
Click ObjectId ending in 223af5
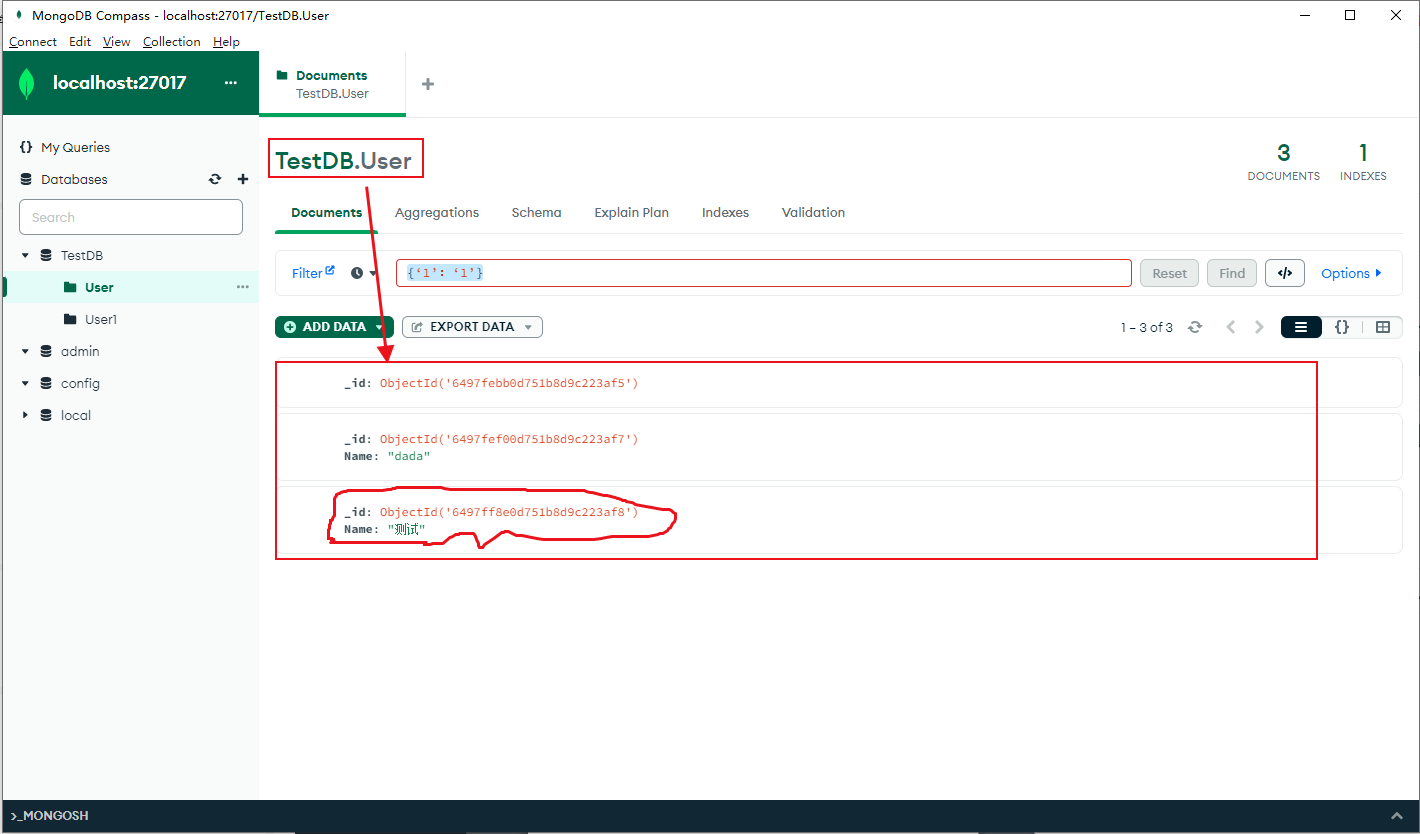coord(509,383)
